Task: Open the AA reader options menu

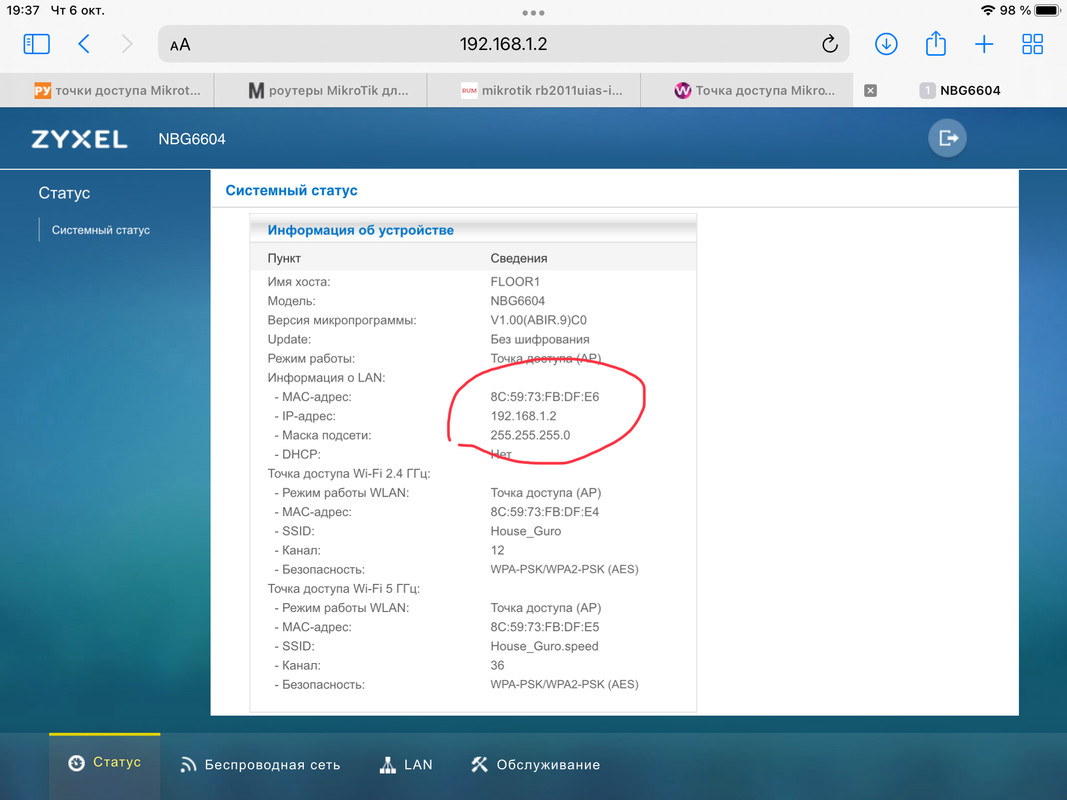Action: (x=180, y=45)
